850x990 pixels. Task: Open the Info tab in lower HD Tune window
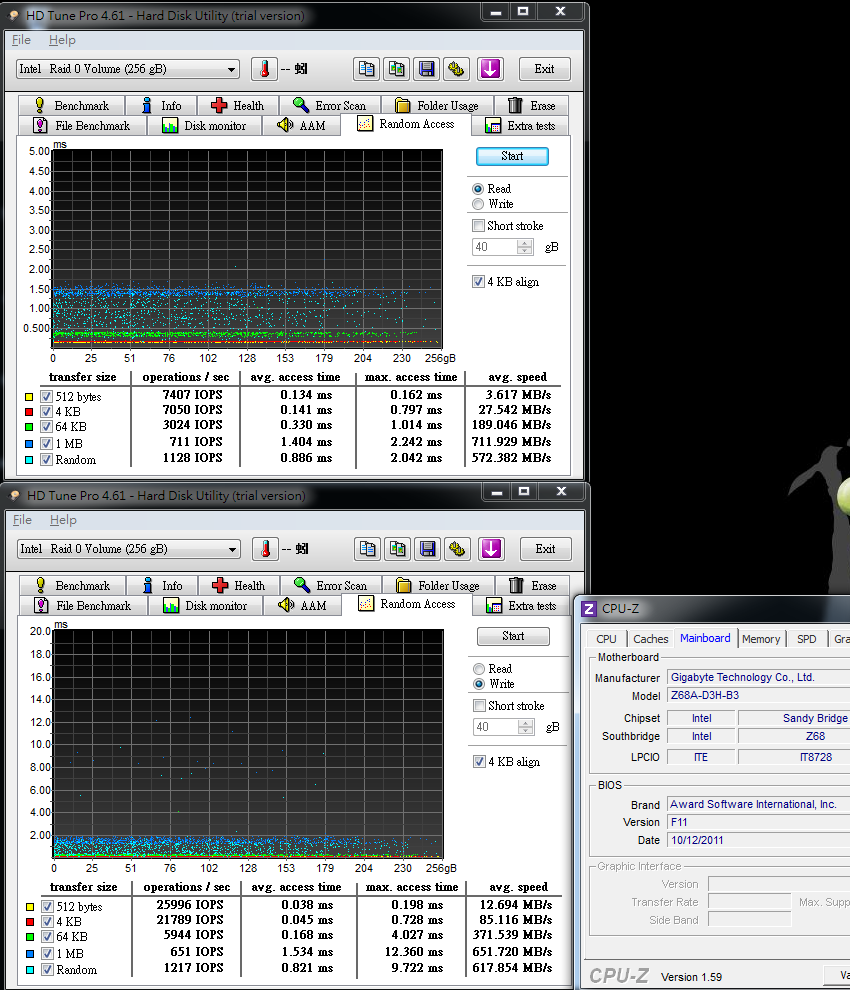coord(162,585)
